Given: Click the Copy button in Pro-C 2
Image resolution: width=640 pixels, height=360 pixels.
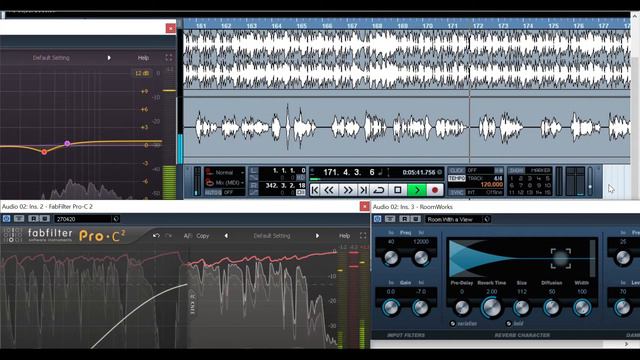Looking at the screenshot, I should click(x=202, y=236).
